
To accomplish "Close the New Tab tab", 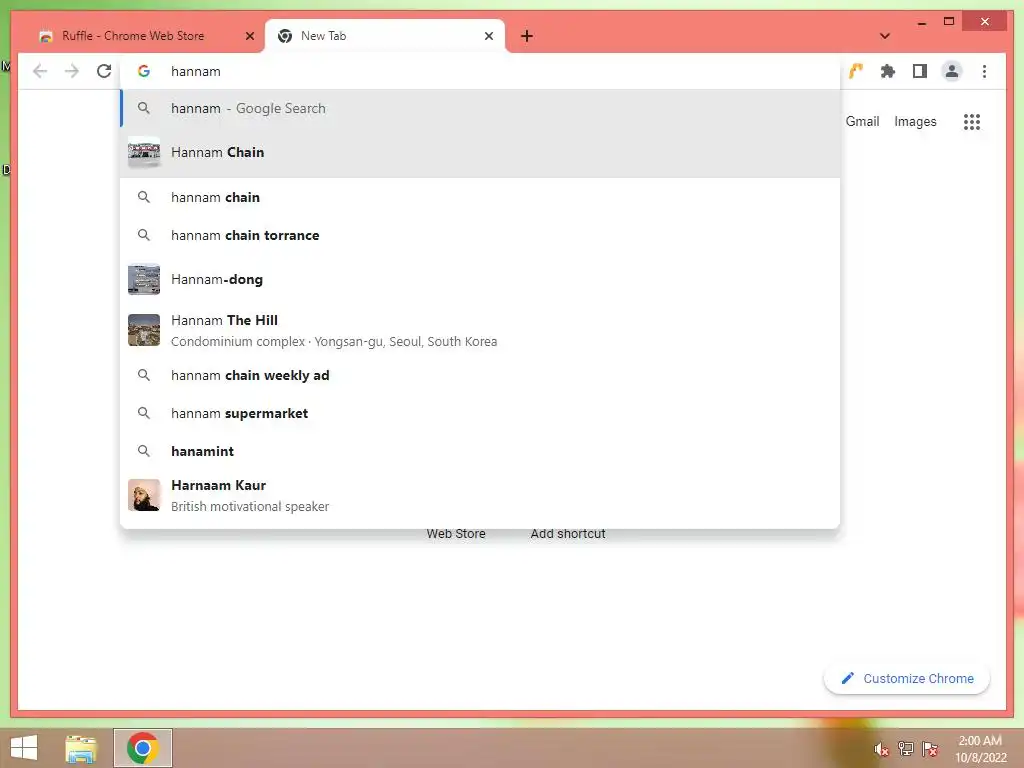I will pyautogui.click(x=488, y=36).
